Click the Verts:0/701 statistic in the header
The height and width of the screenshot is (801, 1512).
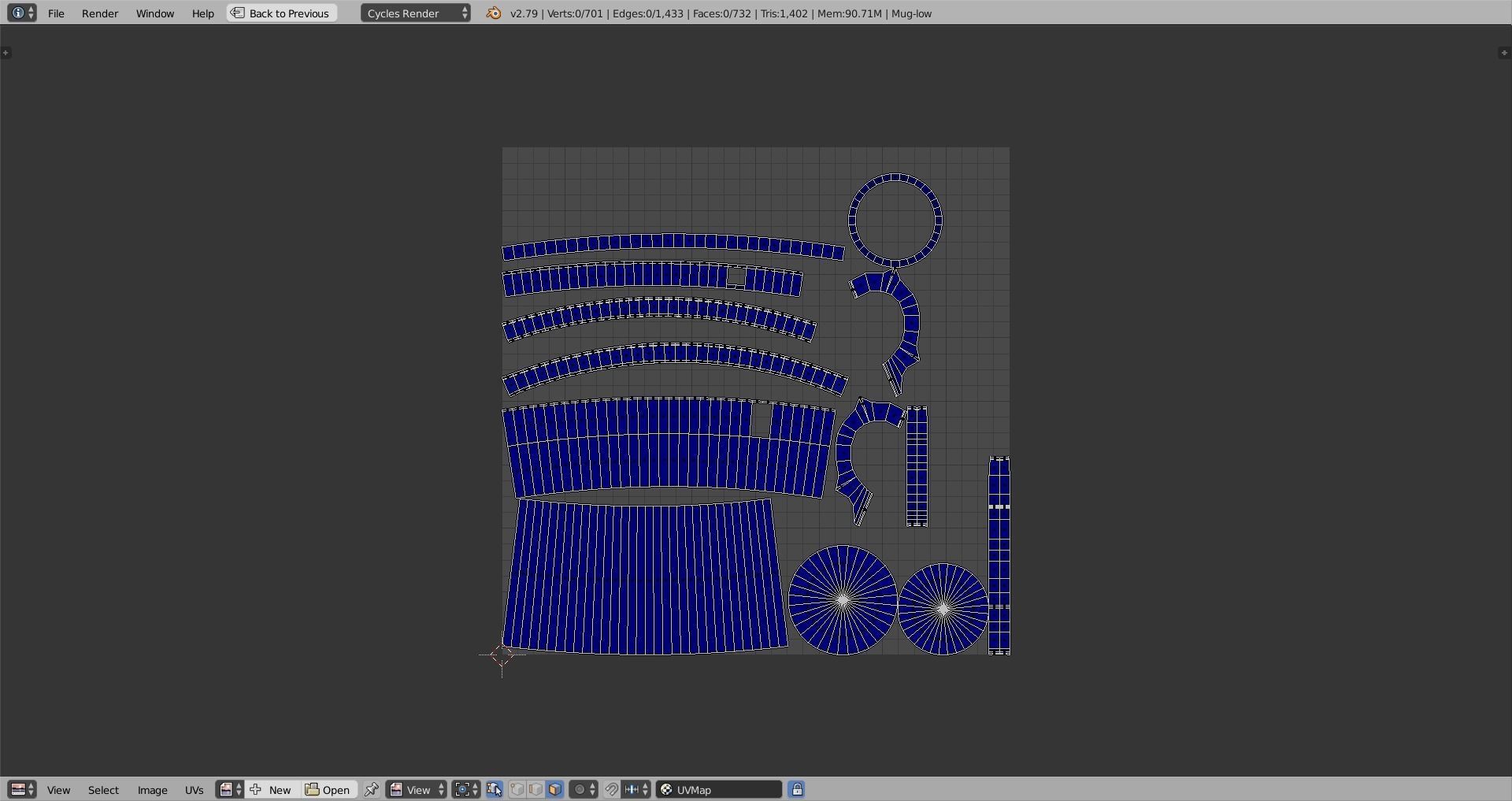pos(575,13)
